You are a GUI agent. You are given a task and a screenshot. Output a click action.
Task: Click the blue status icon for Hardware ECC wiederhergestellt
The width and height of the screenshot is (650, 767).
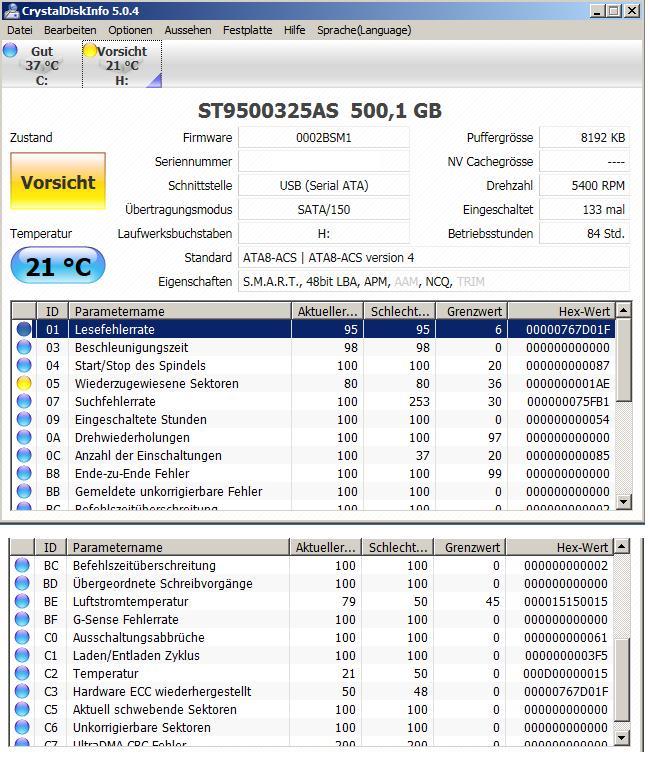click(22, 692)
